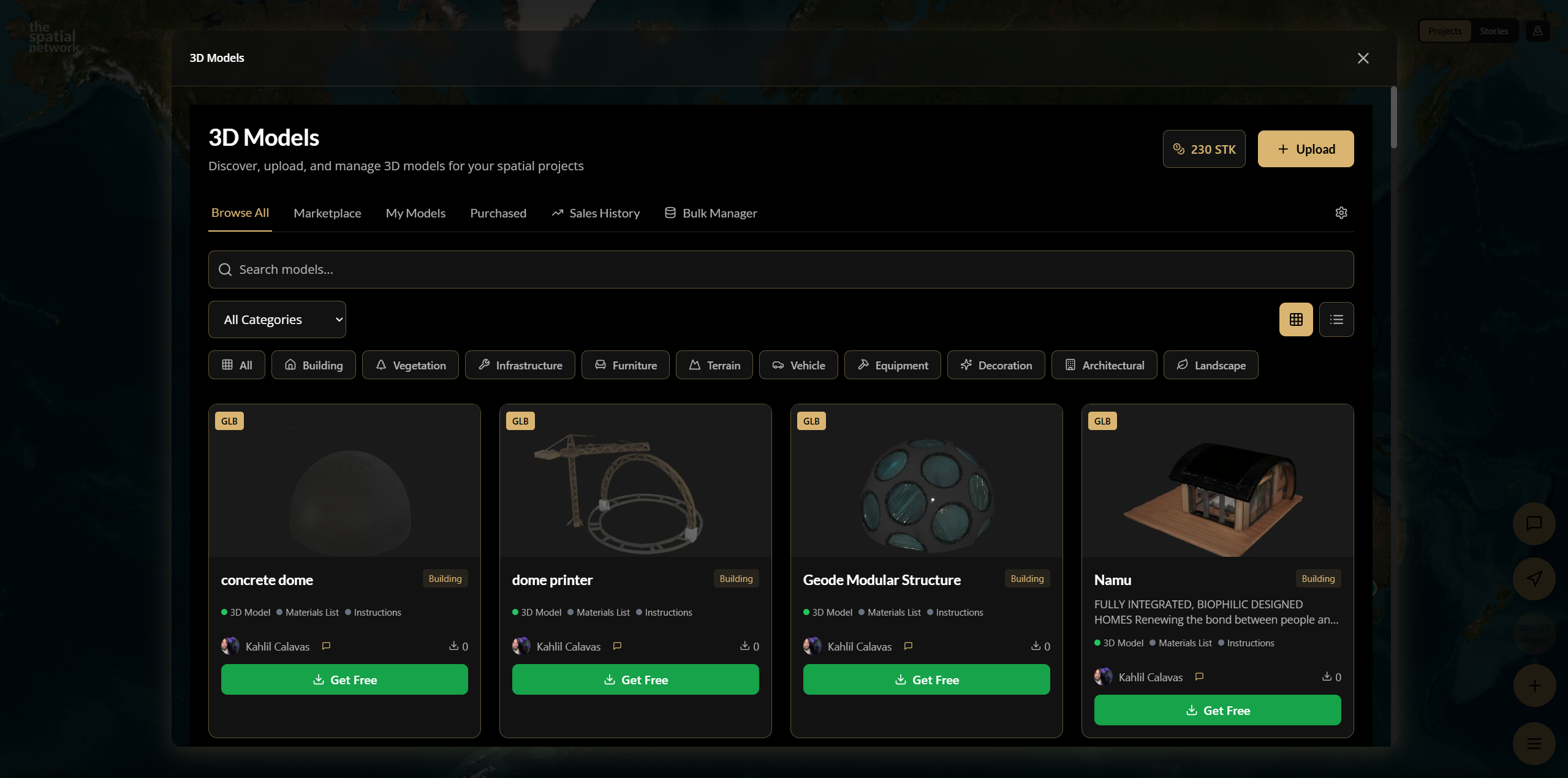Open user profile icon top right
1568x778 pixels.
(x=1537, y=31)
